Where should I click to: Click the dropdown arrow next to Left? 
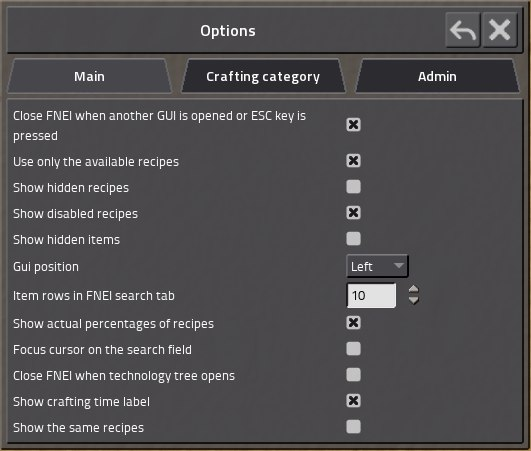click(399, 265)
